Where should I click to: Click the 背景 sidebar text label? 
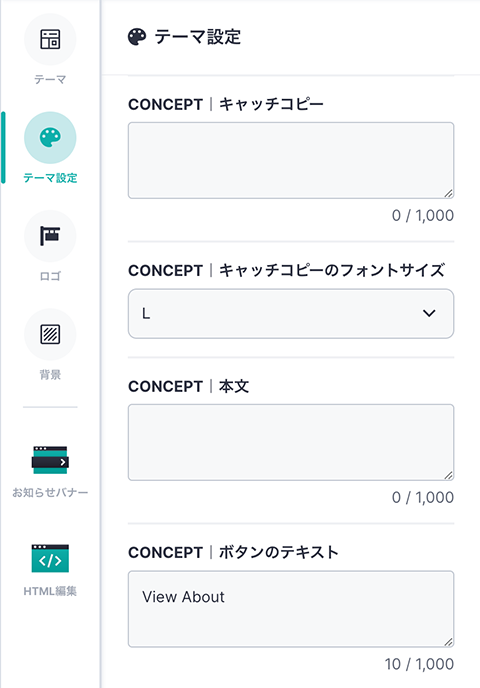pos(50,374)
